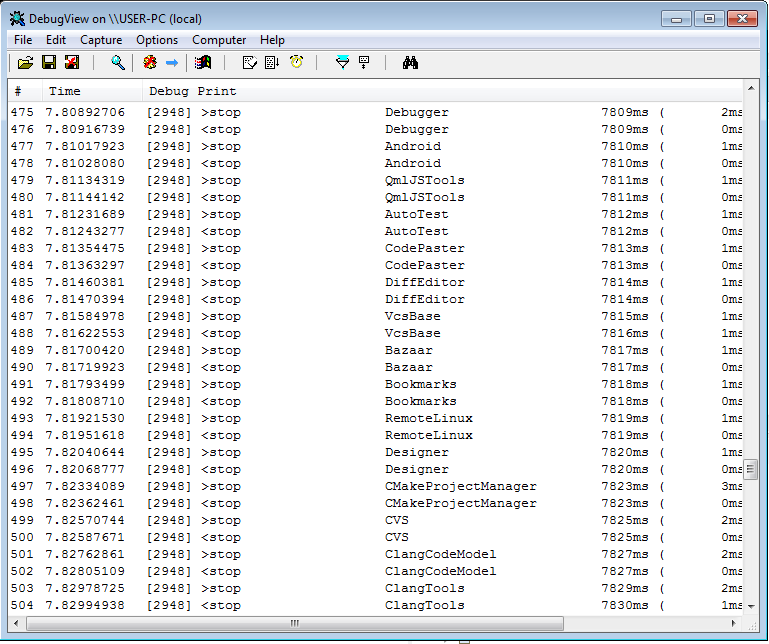Click the Windows flag capture icon
The width and height of the screenshot is (769, 644).
(204, 63)
